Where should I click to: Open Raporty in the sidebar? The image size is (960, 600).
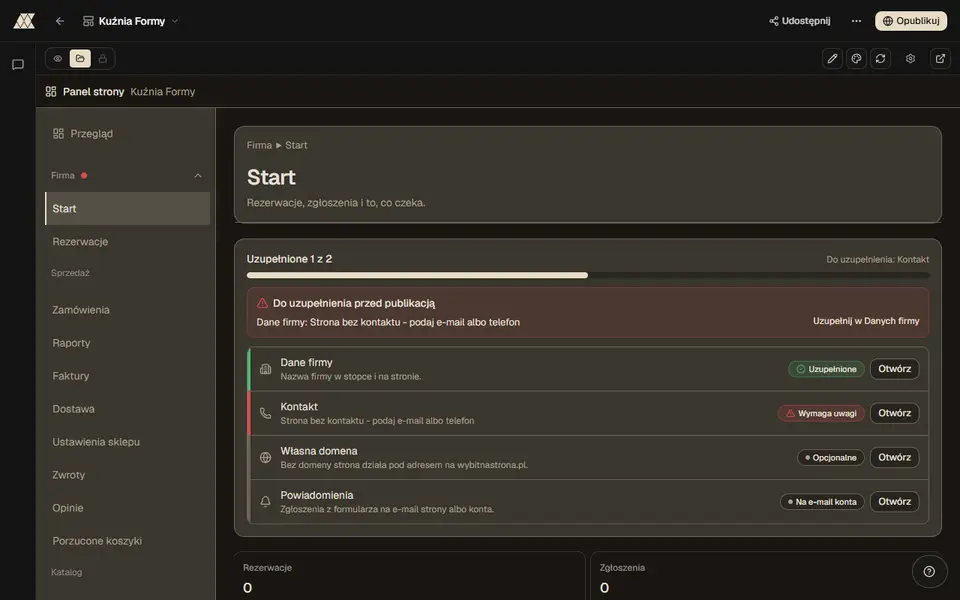coord(127,343)
